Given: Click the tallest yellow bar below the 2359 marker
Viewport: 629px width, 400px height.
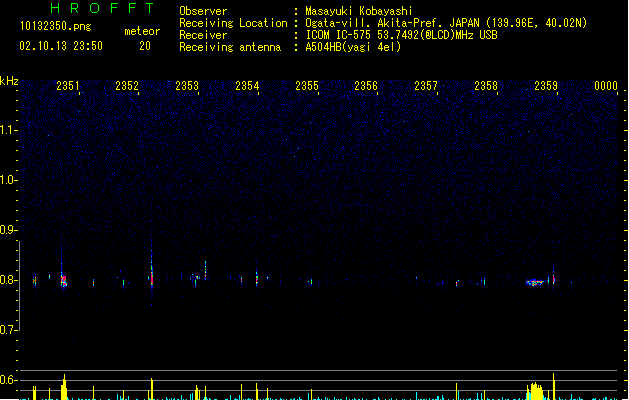Looking at the screenshot, I should 554,386.
